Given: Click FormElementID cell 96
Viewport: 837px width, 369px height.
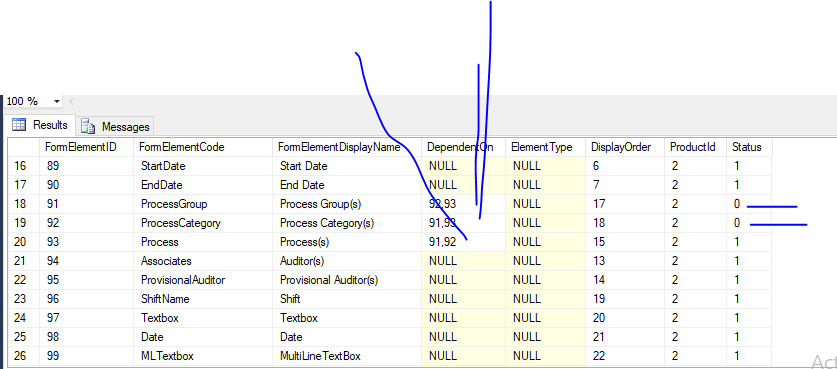Looking at the screenshot, I should [86, 299].
